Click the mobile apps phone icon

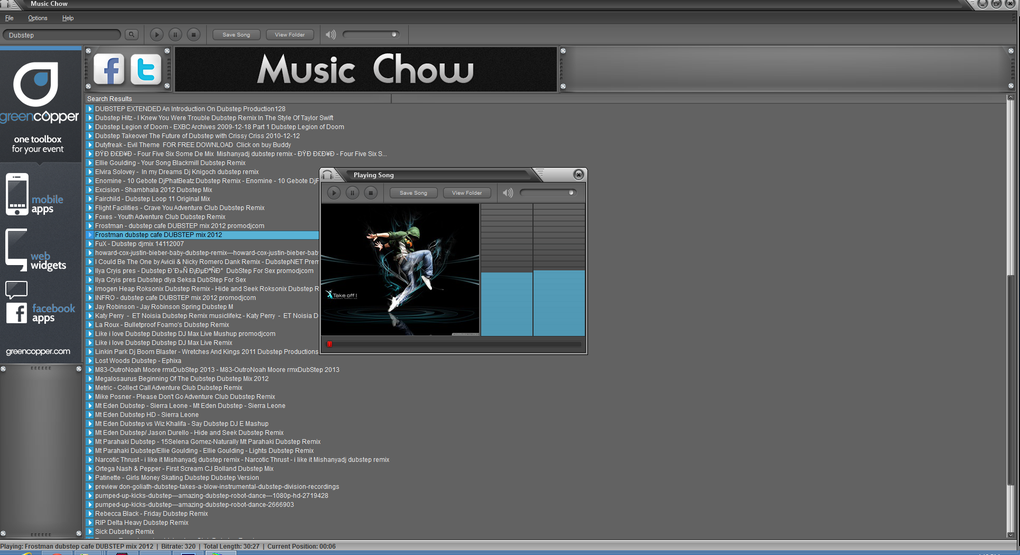point(17,194)
